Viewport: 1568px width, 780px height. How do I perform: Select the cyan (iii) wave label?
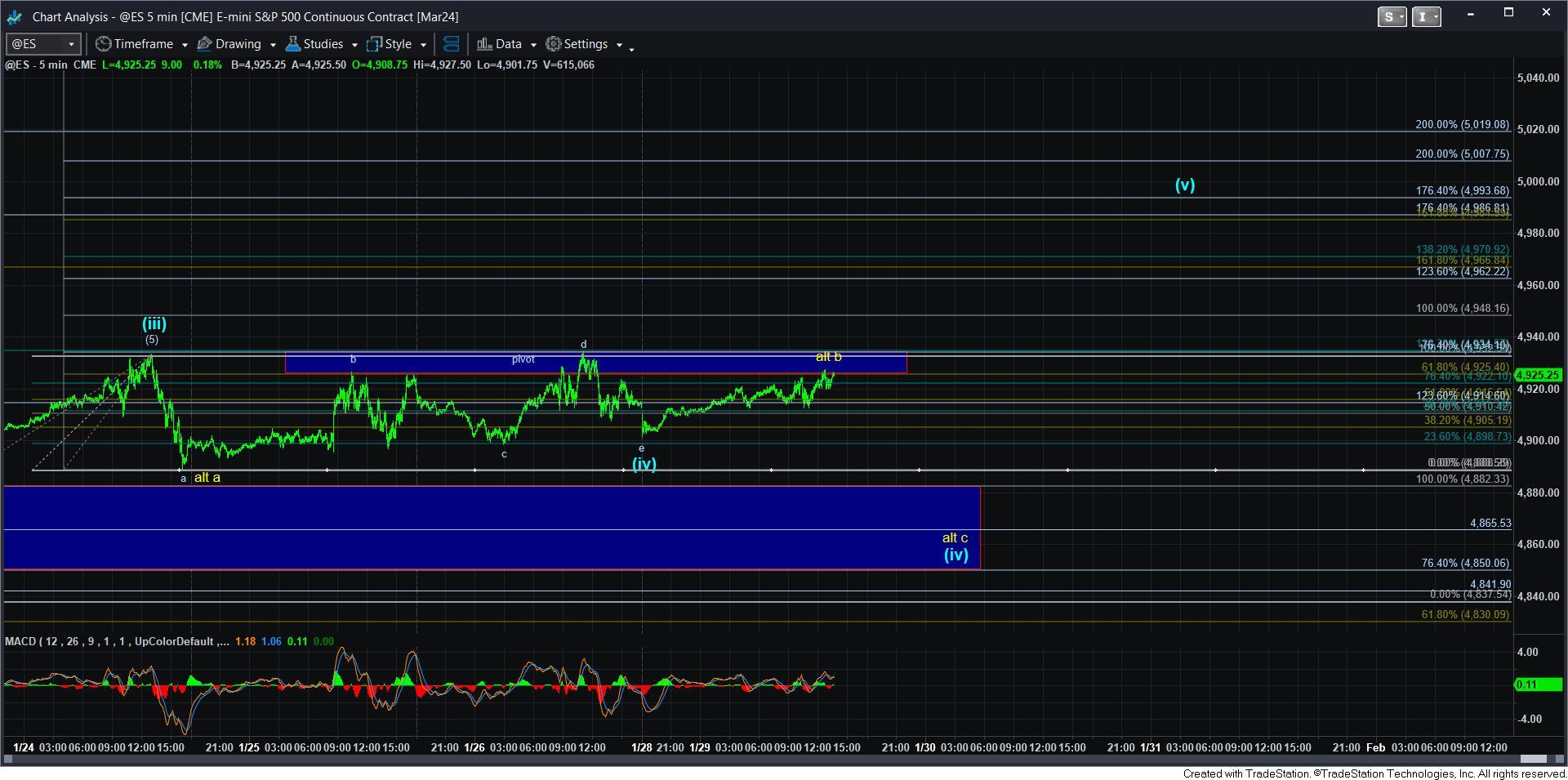(x=154, y=323)
